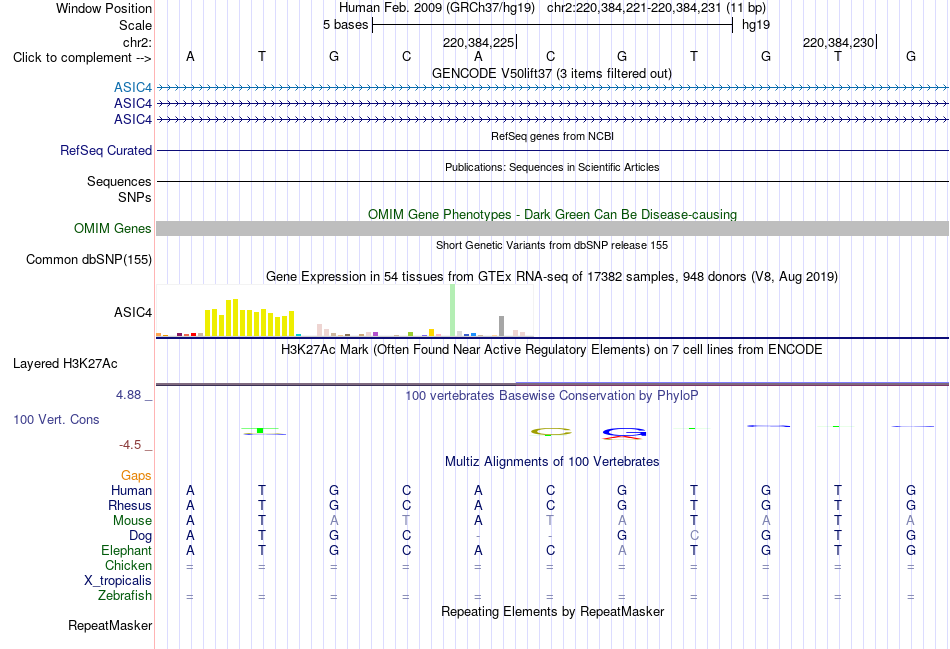This screenshot has height=649, width=950.
Task: Click the gray bar in GTEx chart
Action: coord(502,326)
